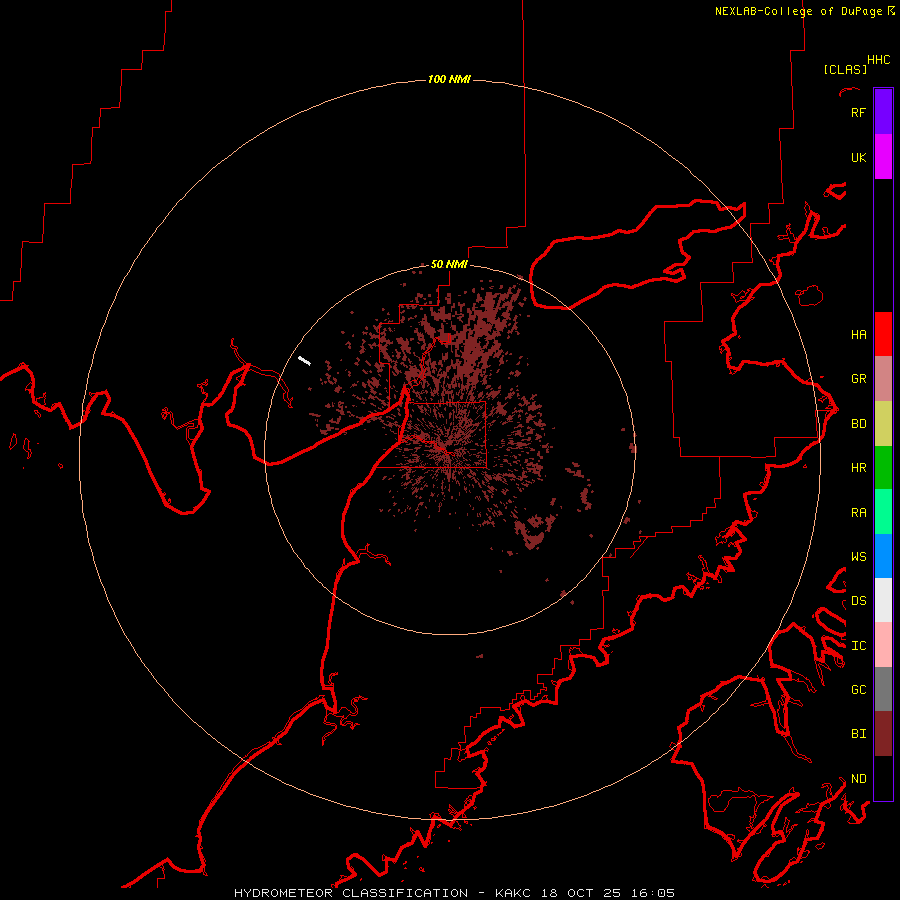
Task: Click the GR legend label
Action: tap(858, 379)
